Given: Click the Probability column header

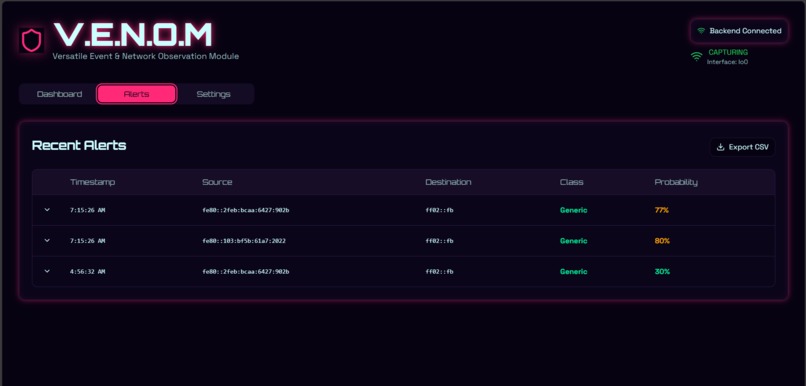Looking at the screenshot, I should click(676, 182).
